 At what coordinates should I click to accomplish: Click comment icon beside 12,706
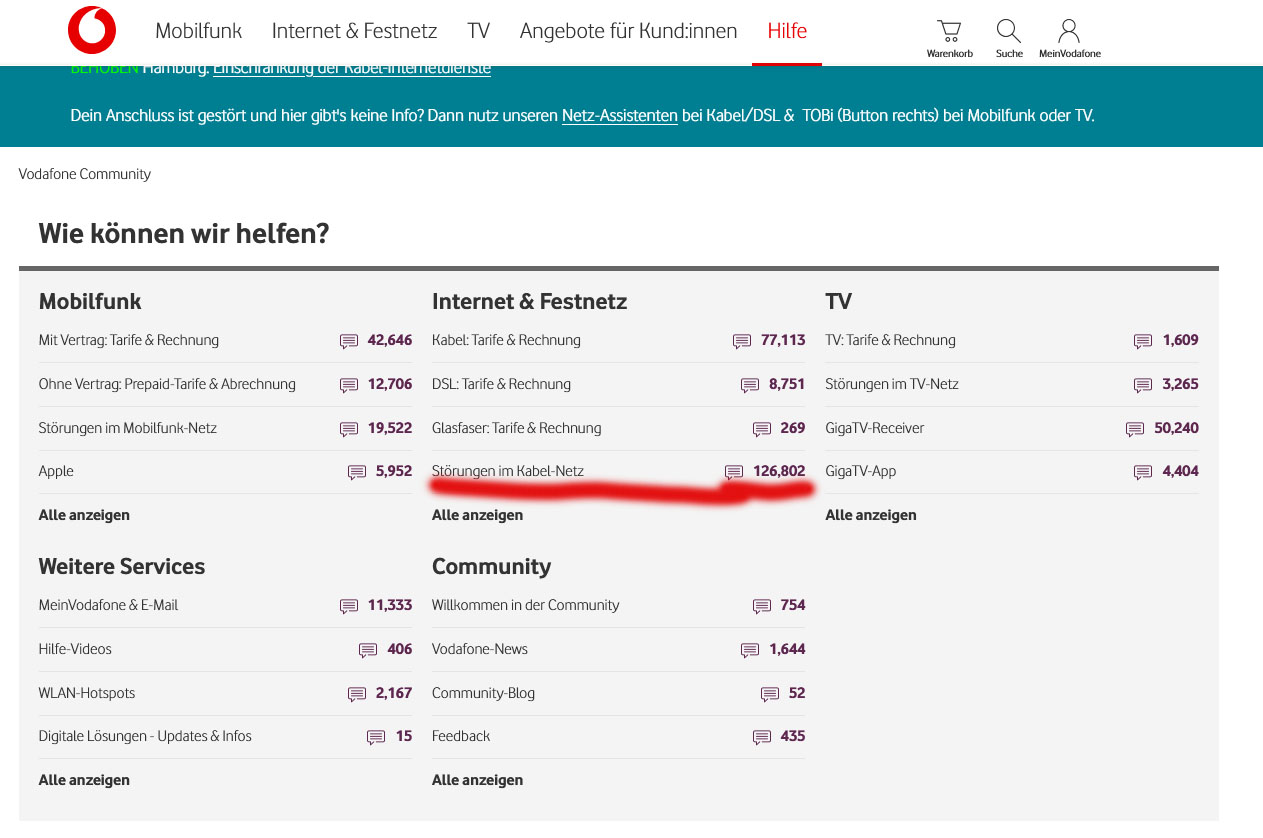point(349,385)
